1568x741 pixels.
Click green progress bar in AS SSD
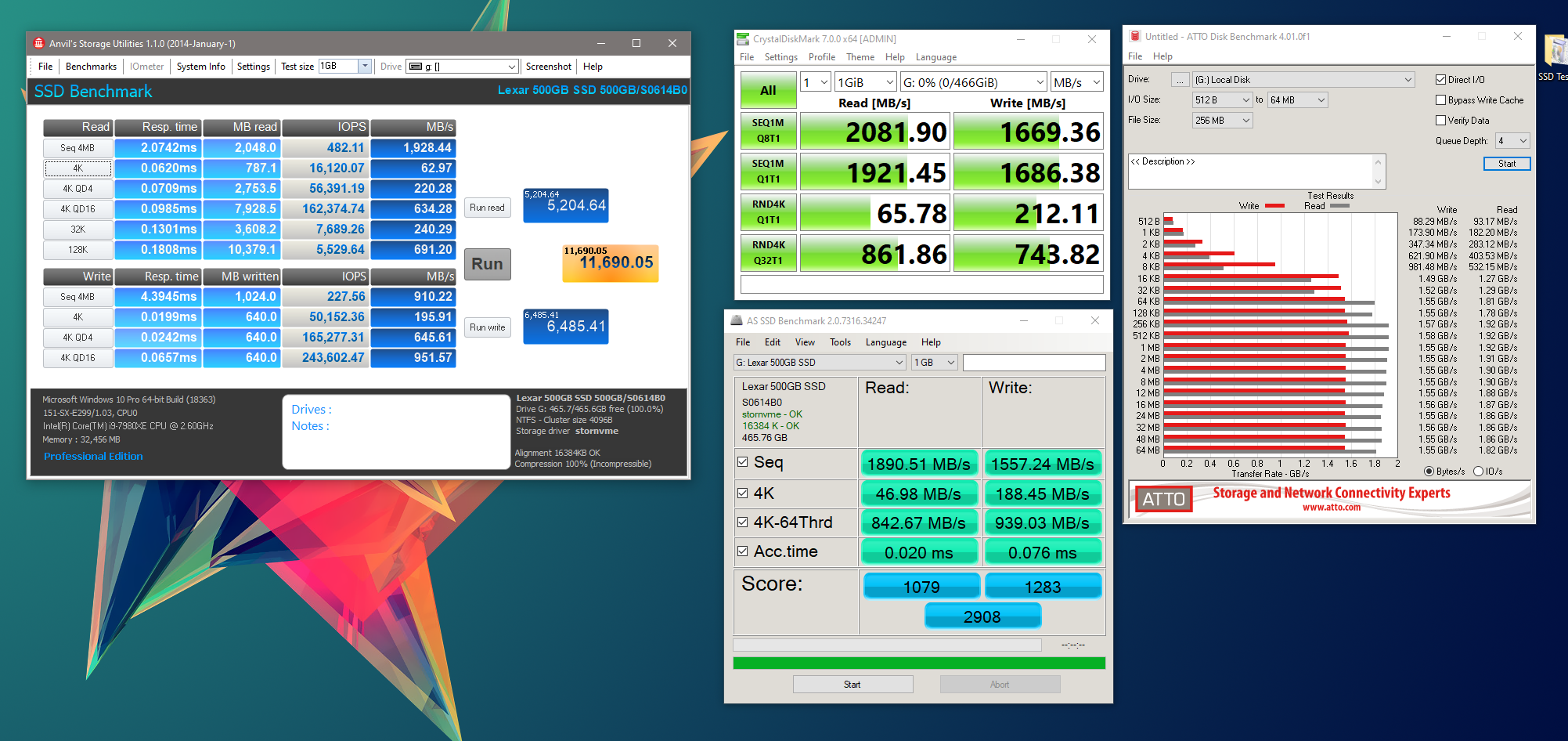[919, 663]
